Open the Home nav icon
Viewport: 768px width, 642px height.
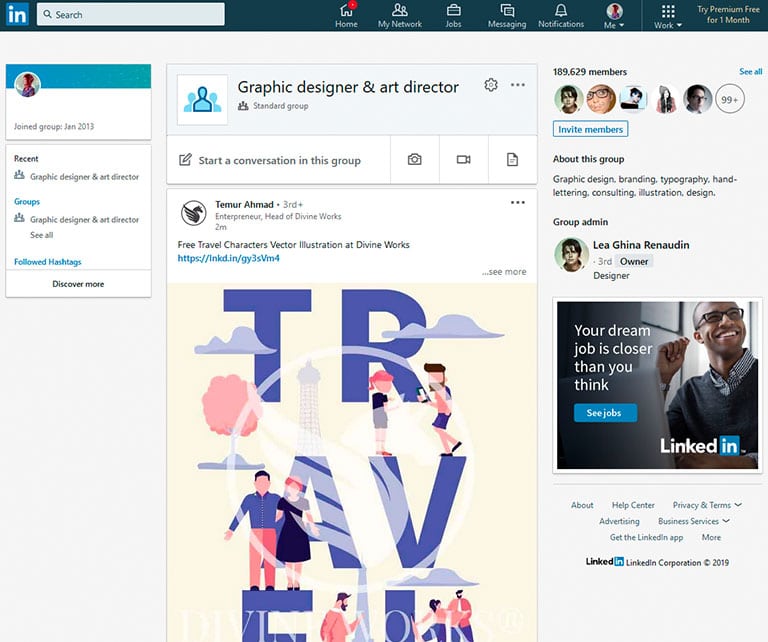point(346,16)
